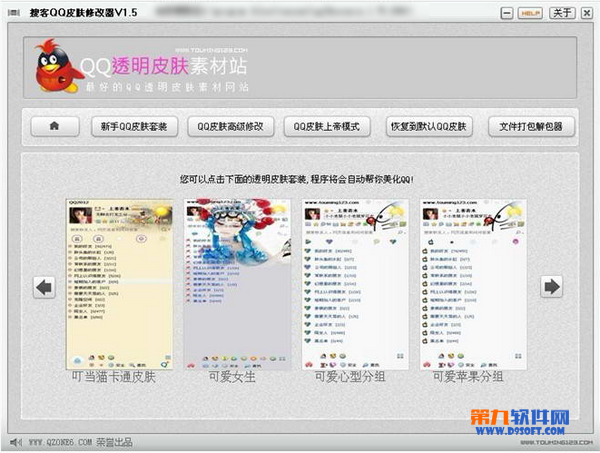600x453 pixels.
Task: Click the www.touming123.com link at bottom right
Action: 556,443
